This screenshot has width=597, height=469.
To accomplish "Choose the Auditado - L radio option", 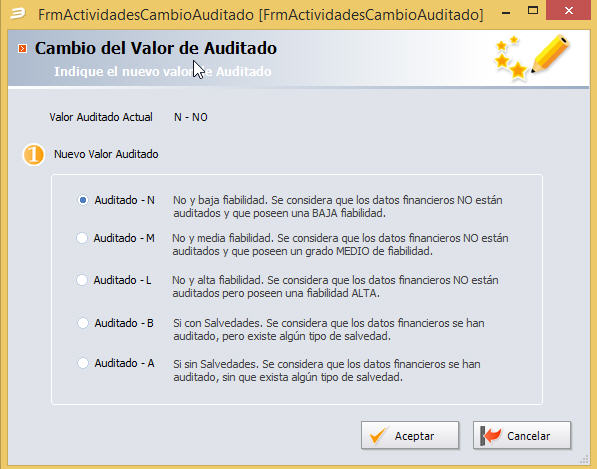I will point(82,280).
